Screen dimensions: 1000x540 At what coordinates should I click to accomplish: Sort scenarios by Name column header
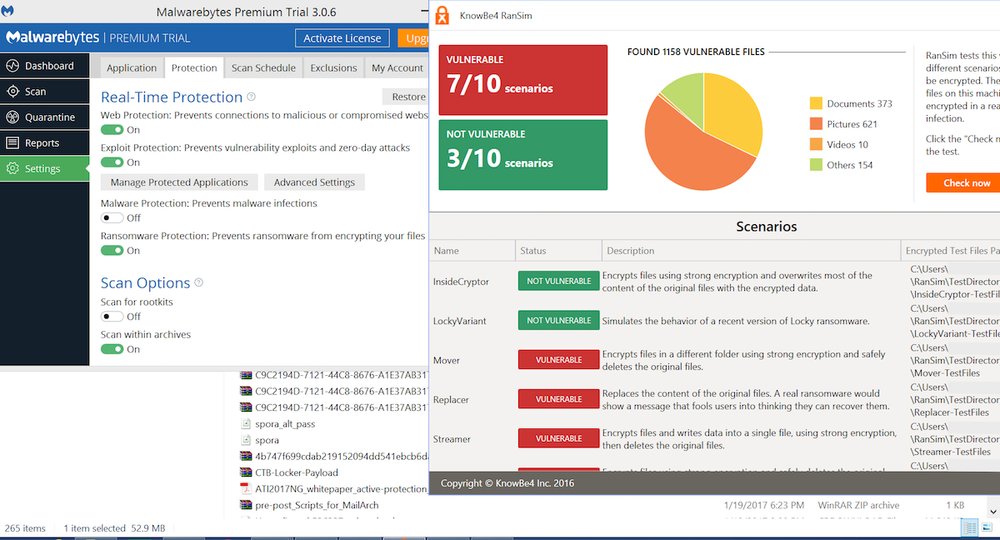(x=472, y=251)
